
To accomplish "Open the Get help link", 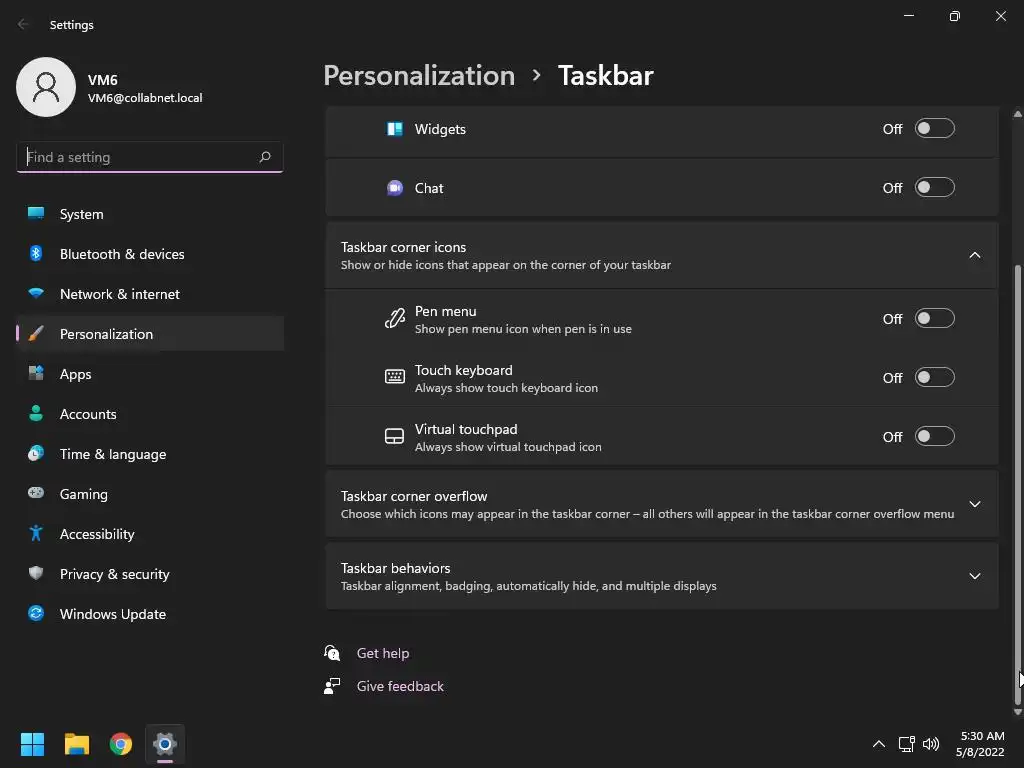I will (383, 653).
